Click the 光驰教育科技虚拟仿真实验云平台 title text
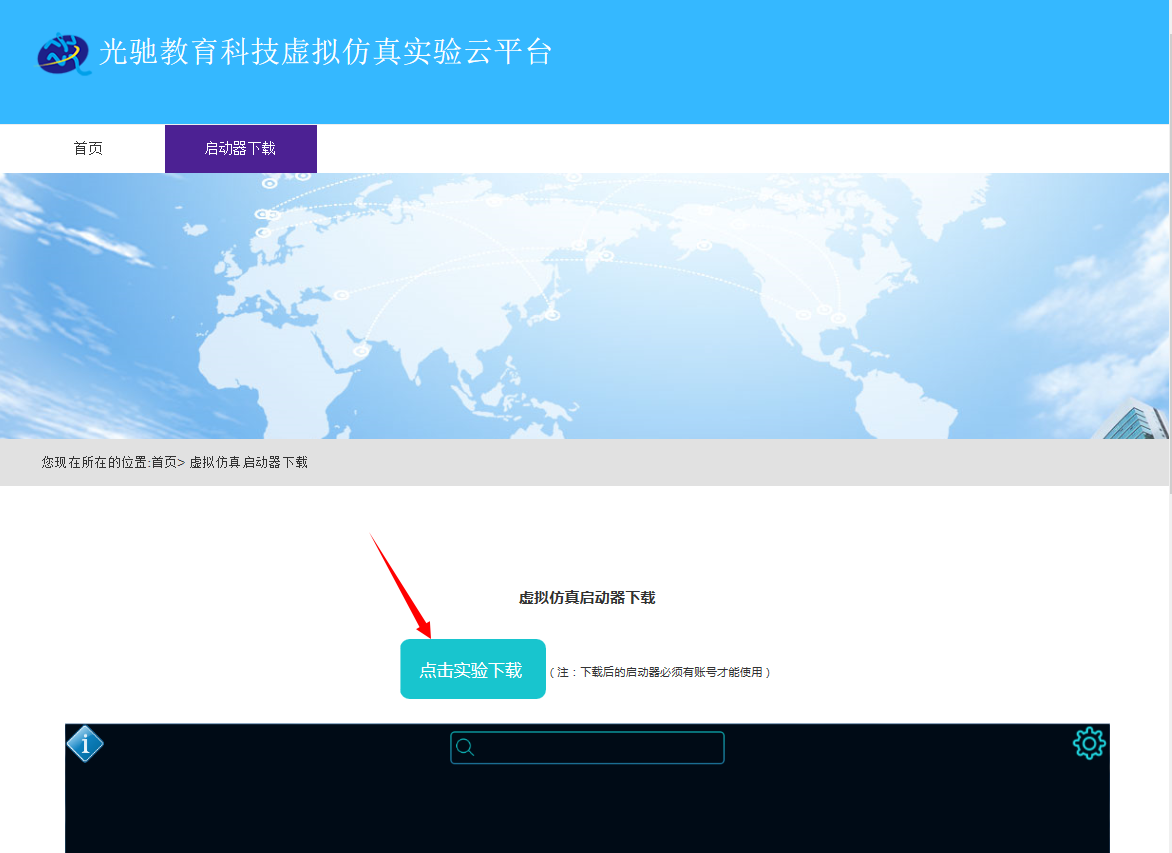This screenshot has height=853, width=1172. [x=325, y=52]
